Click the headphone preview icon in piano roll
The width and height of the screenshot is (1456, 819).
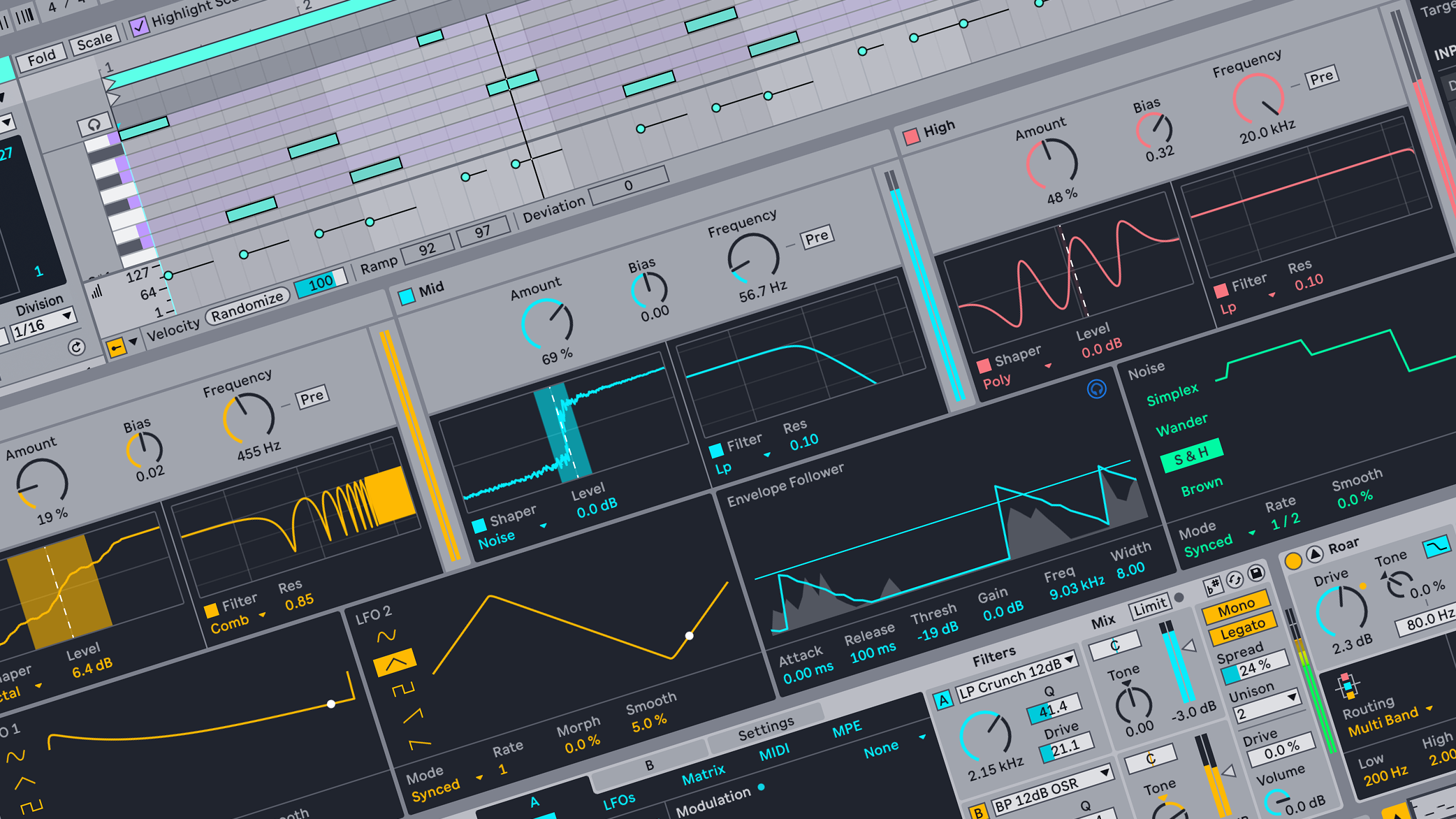click(x=94, y=125)
